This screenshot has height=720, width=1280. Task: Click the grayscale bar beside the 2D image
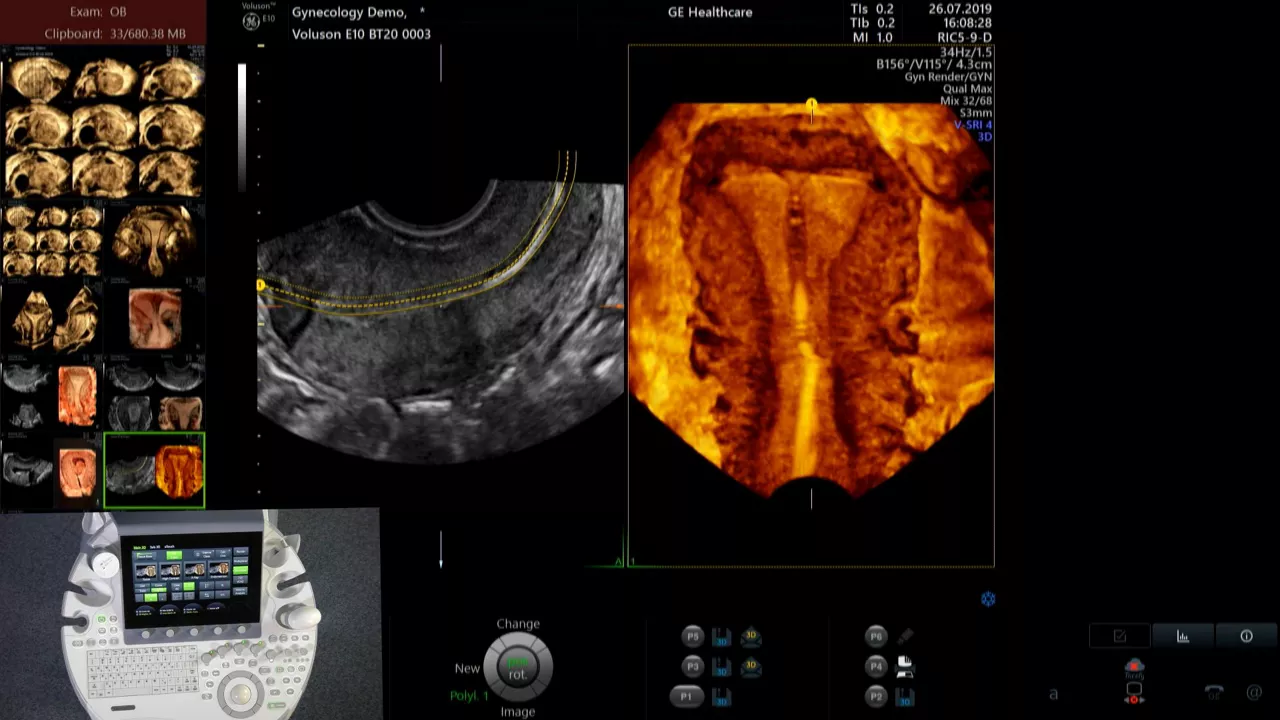pos(242,127)
